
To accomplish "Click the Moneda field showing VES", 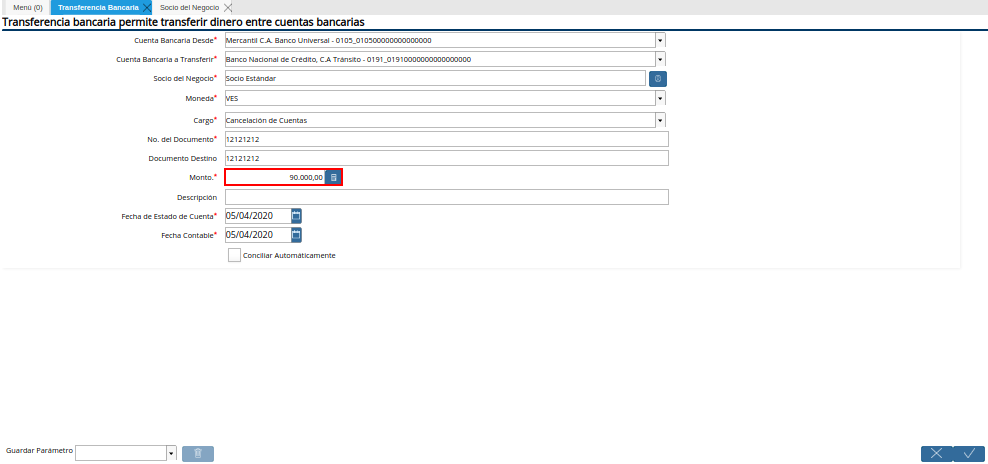I will pos(440,98).
